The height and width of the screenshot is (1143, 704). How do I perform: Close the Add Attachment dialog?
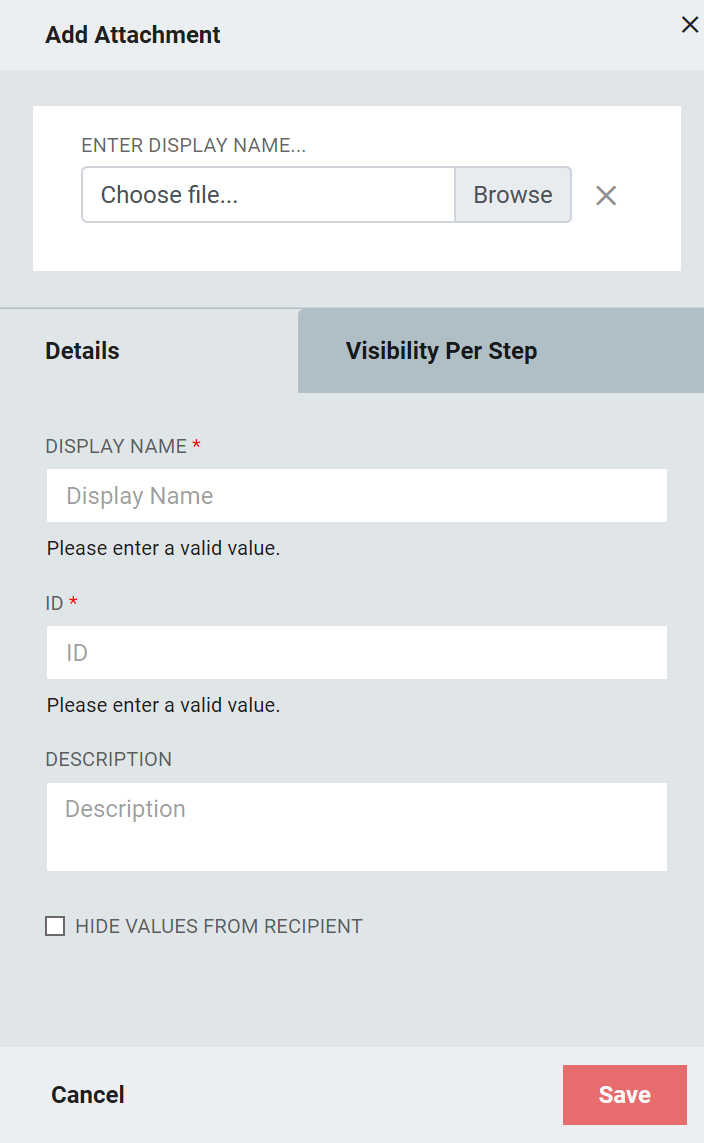tap(689, 25)
